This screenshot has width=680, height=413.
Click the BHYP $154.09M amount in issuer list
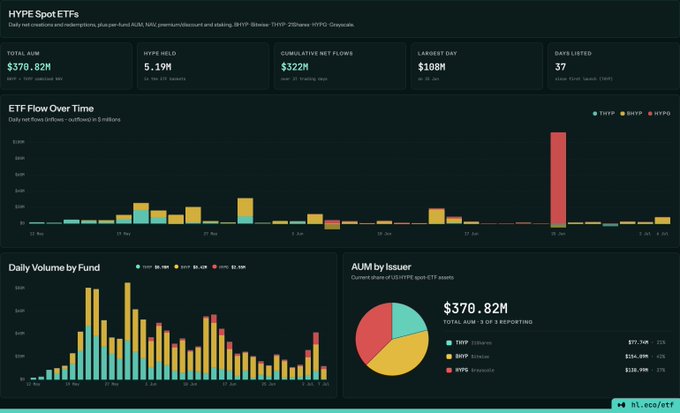point(637,357)
